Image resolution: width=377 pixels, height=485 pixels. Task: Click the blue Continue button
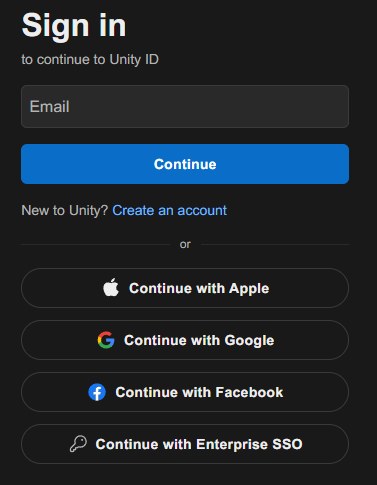(x=185, y=164)
